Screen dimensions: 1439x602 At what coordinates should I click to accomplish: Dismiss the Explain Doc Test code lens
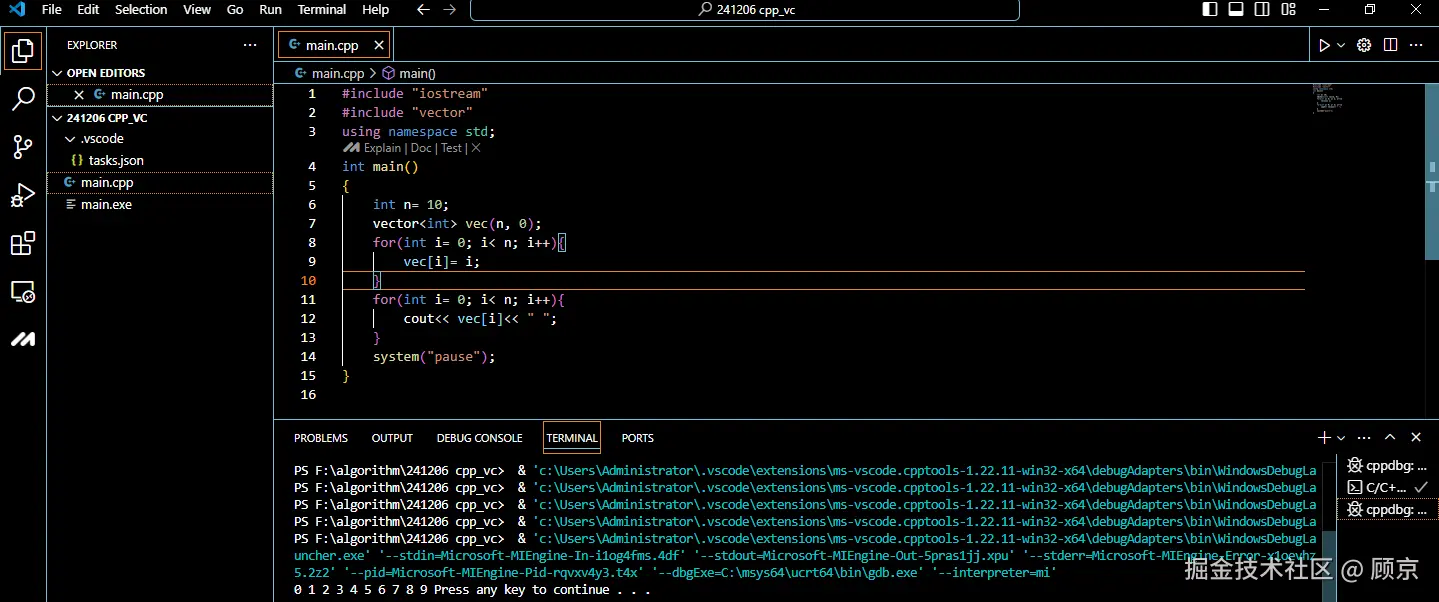tap(476, 148)
